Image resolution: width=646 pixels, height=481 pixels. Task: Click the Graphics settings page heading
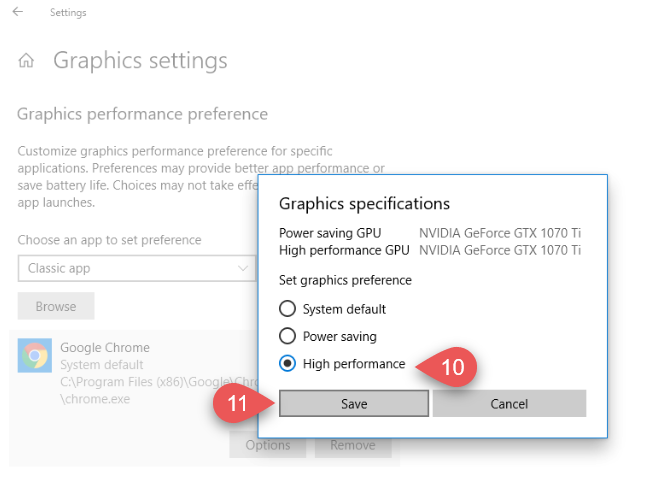140,61
